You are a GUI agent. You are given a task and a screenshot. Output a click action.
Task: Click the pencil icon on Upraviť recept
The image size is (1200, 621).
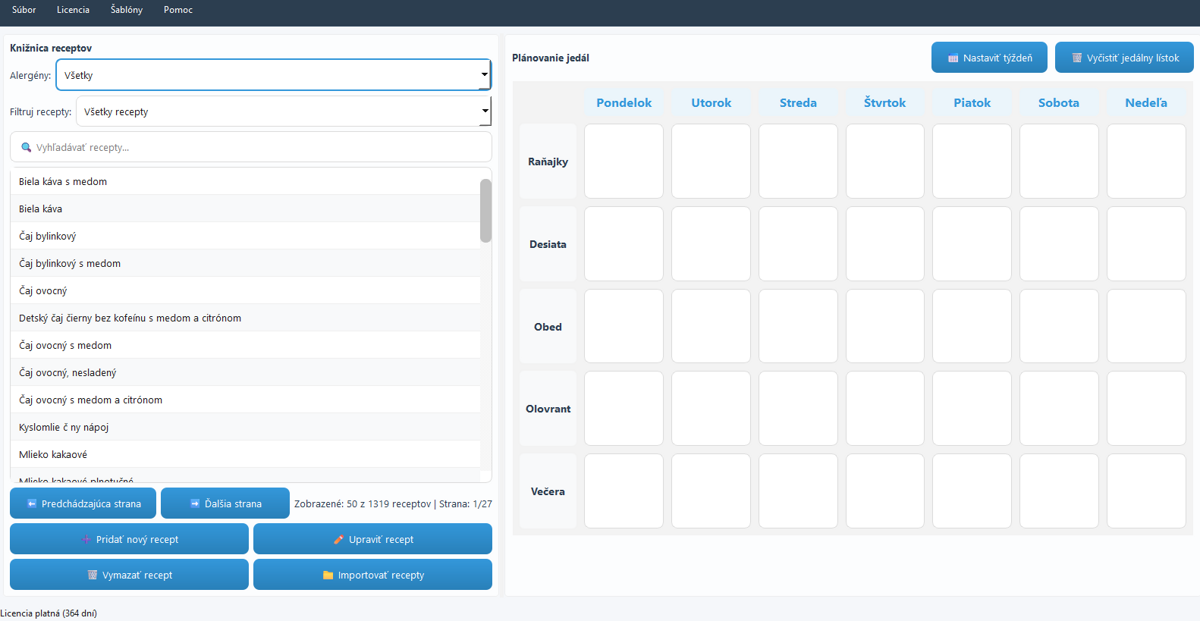[x=338, y=540]
